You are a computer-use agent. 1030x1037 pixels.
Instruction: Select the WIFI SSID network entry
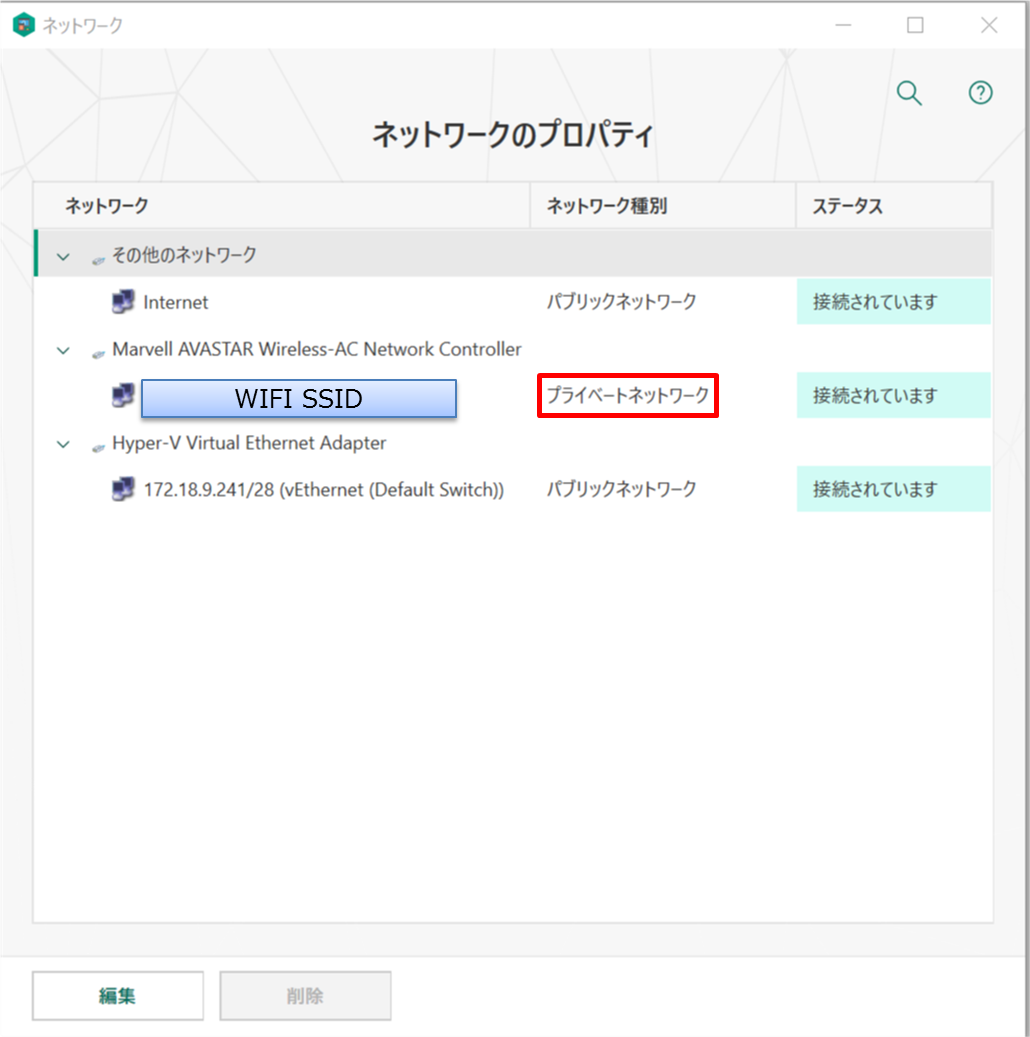tap(299, 398)
